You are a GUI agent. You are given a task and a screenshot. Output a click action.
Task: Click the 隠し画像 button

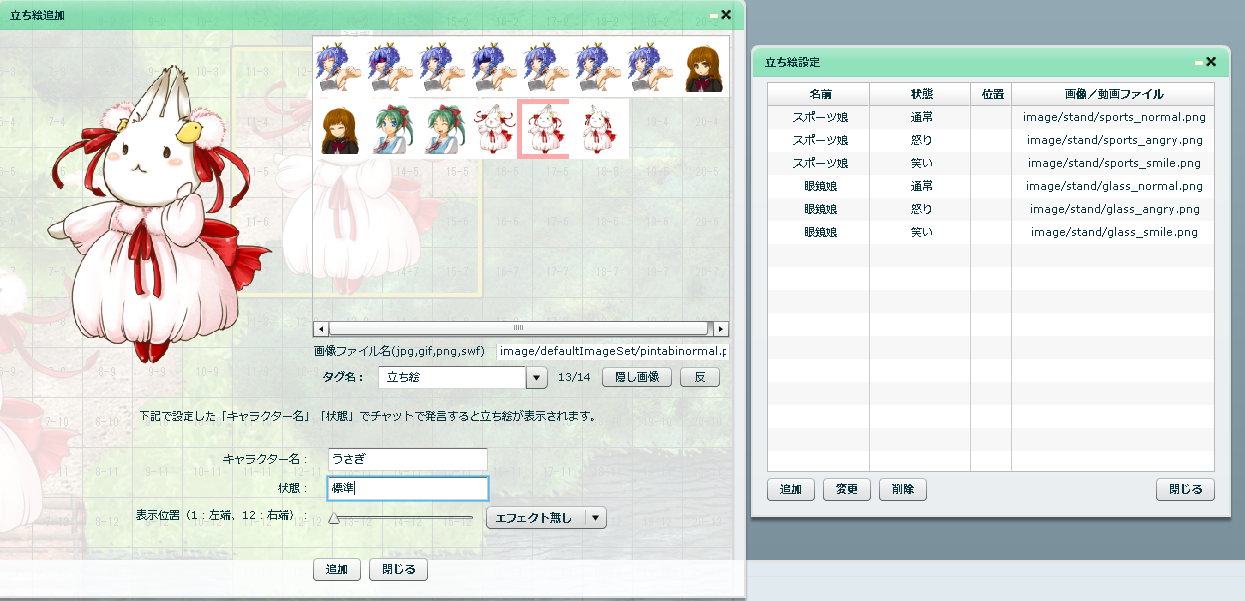(636, 377)
